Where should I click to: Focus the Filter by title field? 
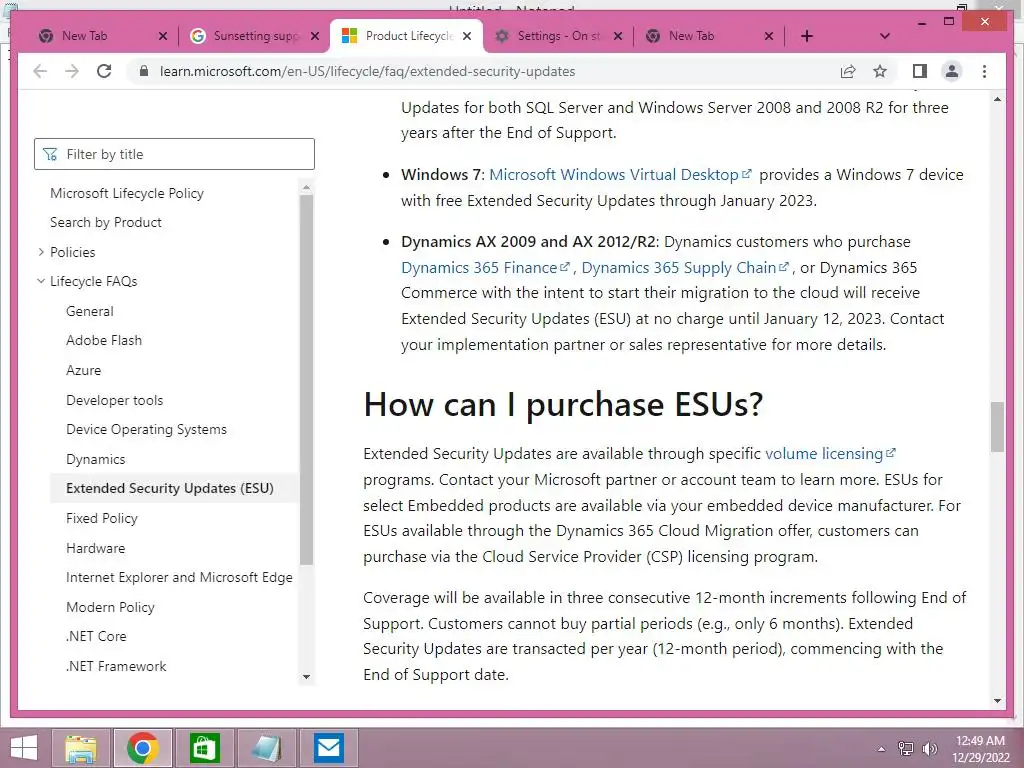(174, 154)
